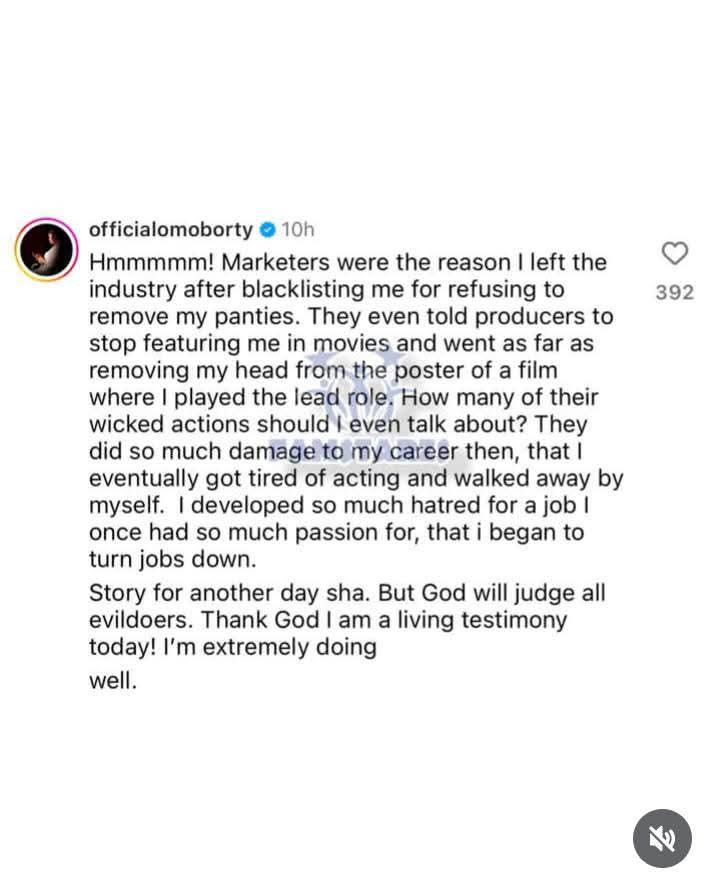This screenshot has width=720, height=881.
Task: Click the line "industry after blacklisting me for refusing to"
Action: point(327,289)
